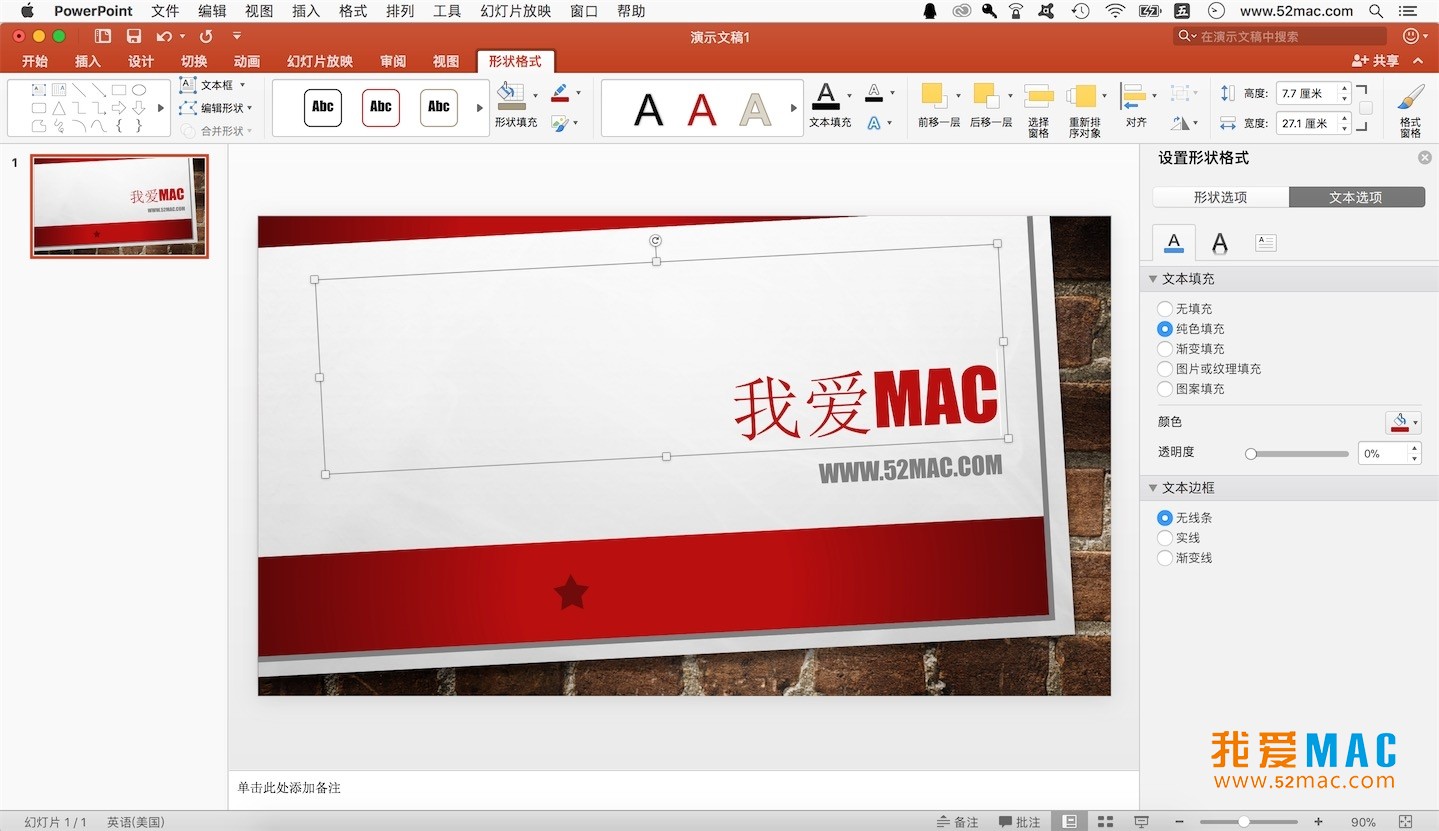Image resolution: width=1439 pixels, height=831 pixels.
Task: Adjust the transparency (透明度) slider
Action: tap(1299, 454)
